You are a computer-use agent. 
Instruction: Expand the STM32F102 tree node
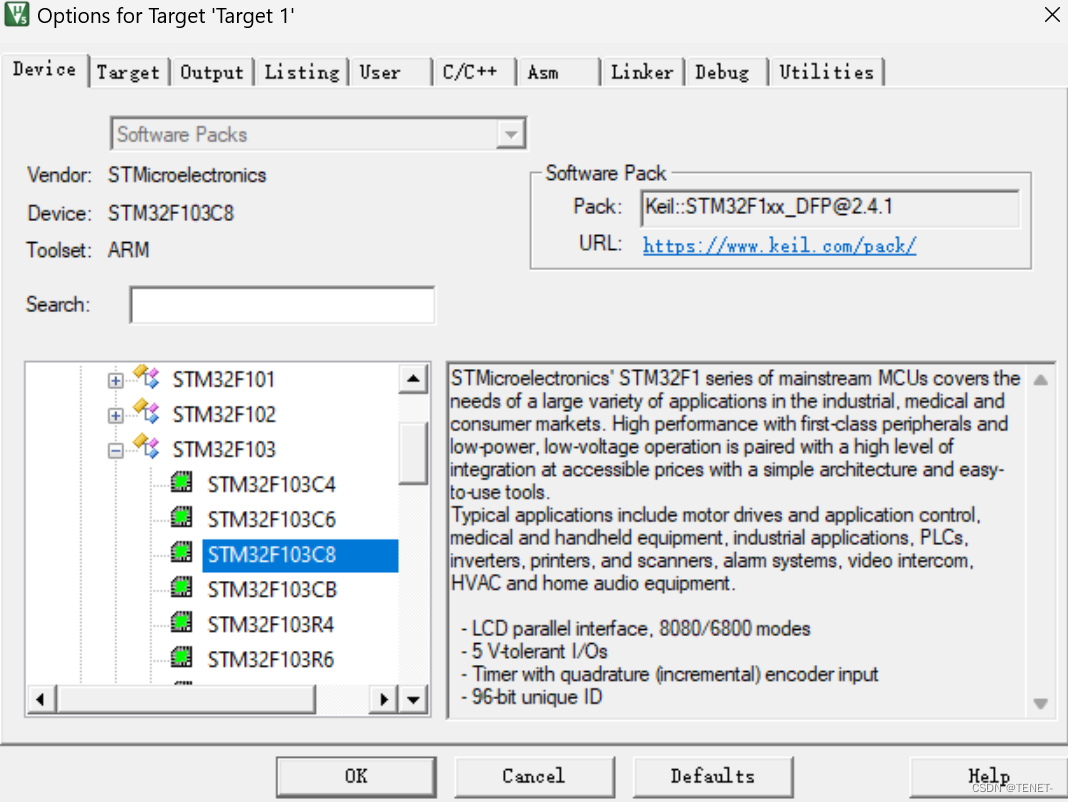click(x=116, y=415)
